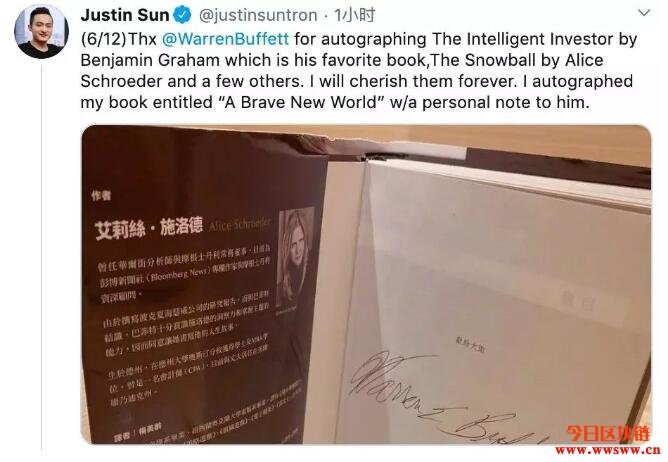Click the thread line below the avatar
The image size is (668, 462).
point(42,256)
